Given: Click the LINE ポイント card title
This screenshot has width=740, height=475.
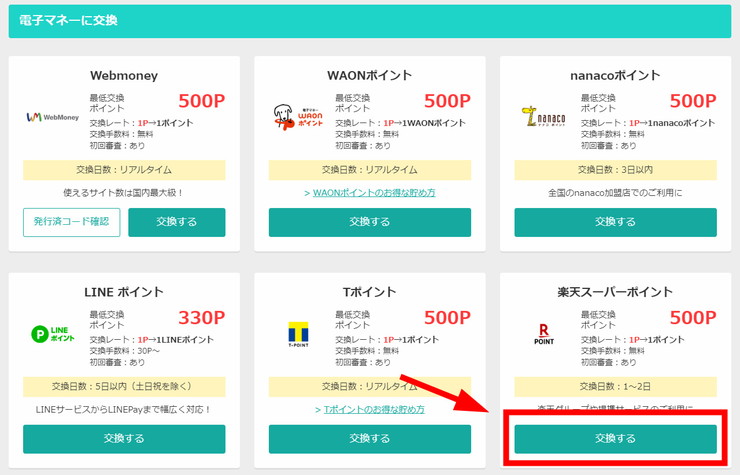Looking at the screenshot, I should [x=124, y=292].
